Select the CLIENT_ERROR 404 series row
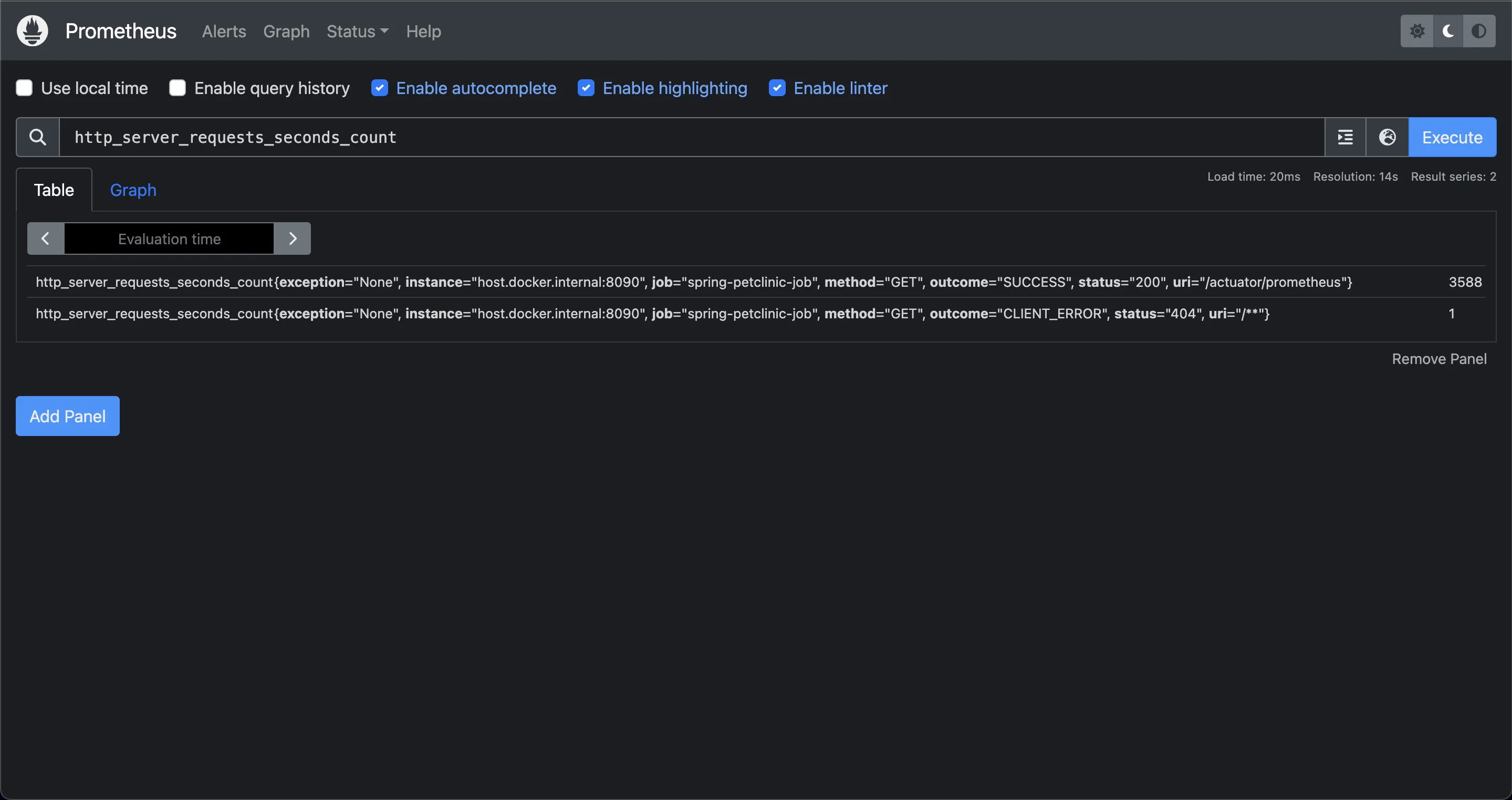Viewport: 1512px width, 800px height. [756, 314]
